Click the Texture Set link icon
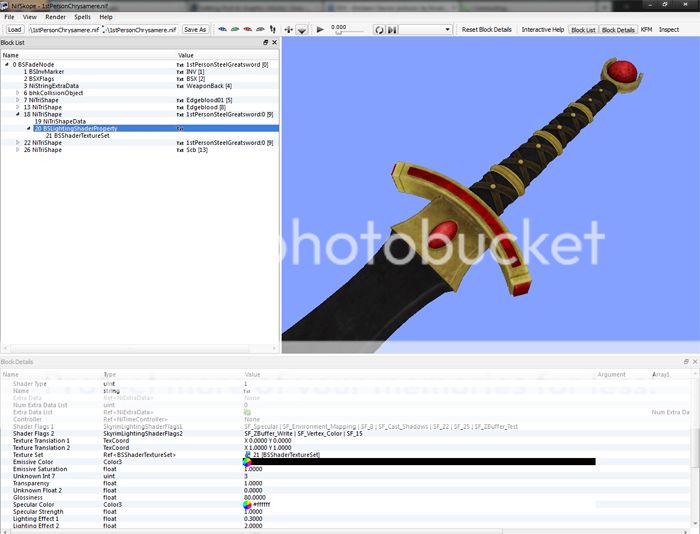This screenshot has width=700, height=534. point(247,455)
